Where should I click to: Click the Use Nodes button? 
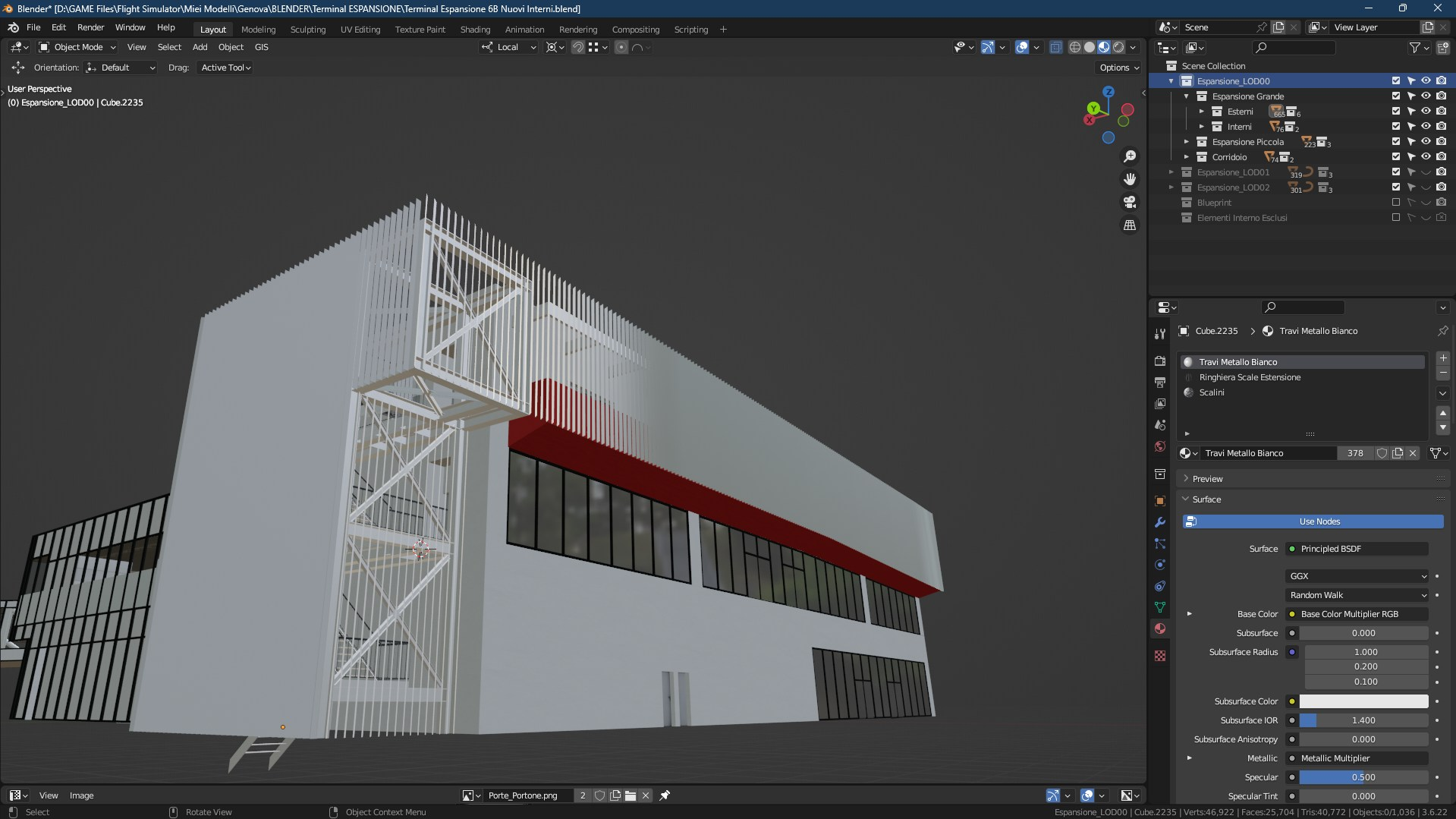(1313, 521)
